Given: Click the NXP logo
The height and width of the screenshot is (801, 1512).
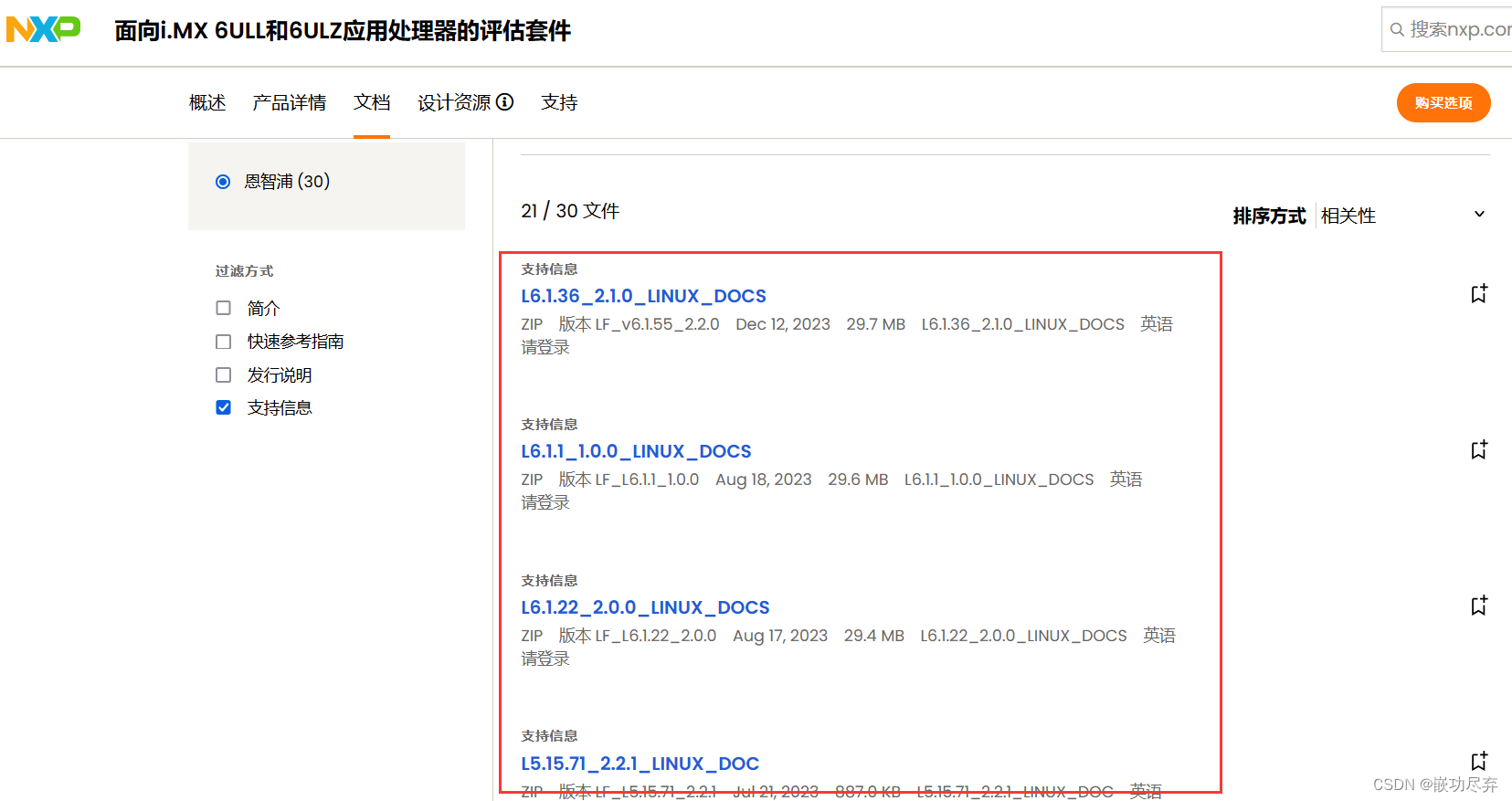Looking at the screenshot, I should coord(43,29).
